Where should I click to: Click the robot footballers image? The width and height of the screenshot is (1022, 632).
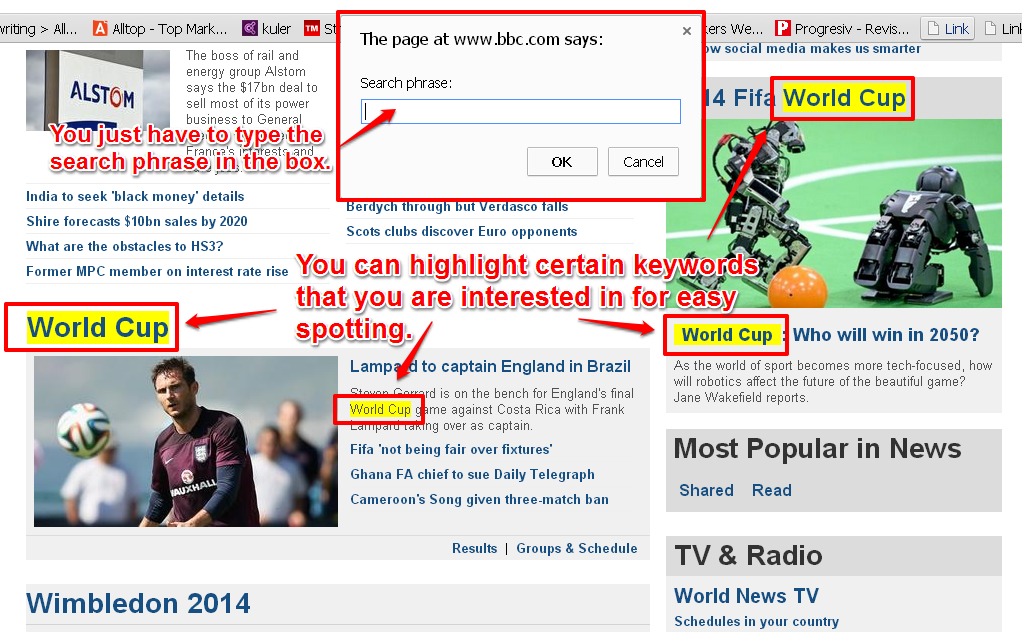point(834,213)
